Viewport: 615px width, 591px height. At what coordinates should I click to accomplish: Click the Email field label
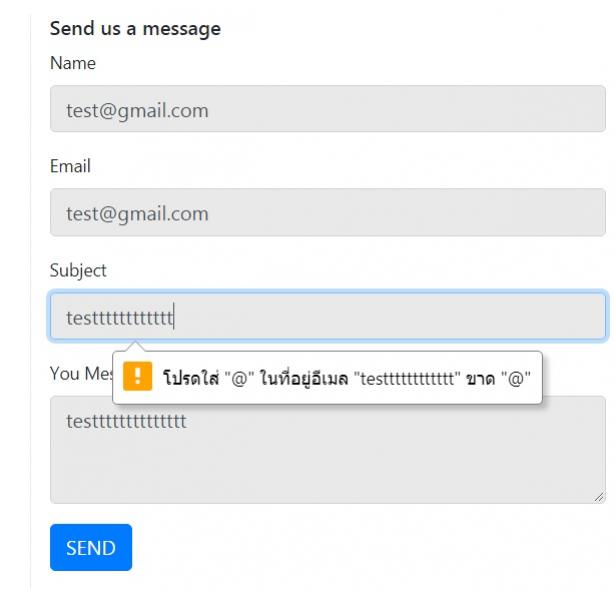(x=71, y=166)
